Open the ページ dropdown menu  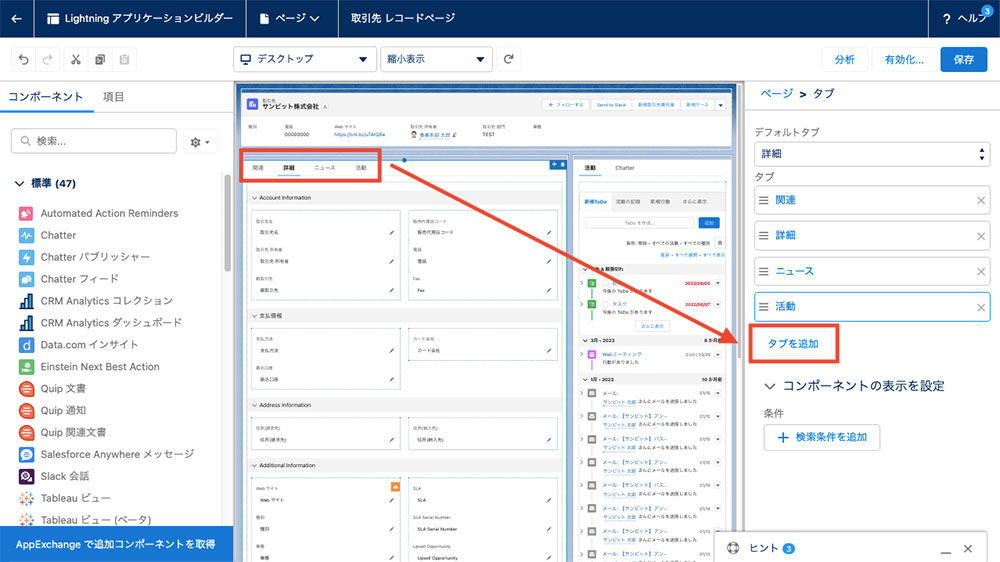click(x=290, y=18)
